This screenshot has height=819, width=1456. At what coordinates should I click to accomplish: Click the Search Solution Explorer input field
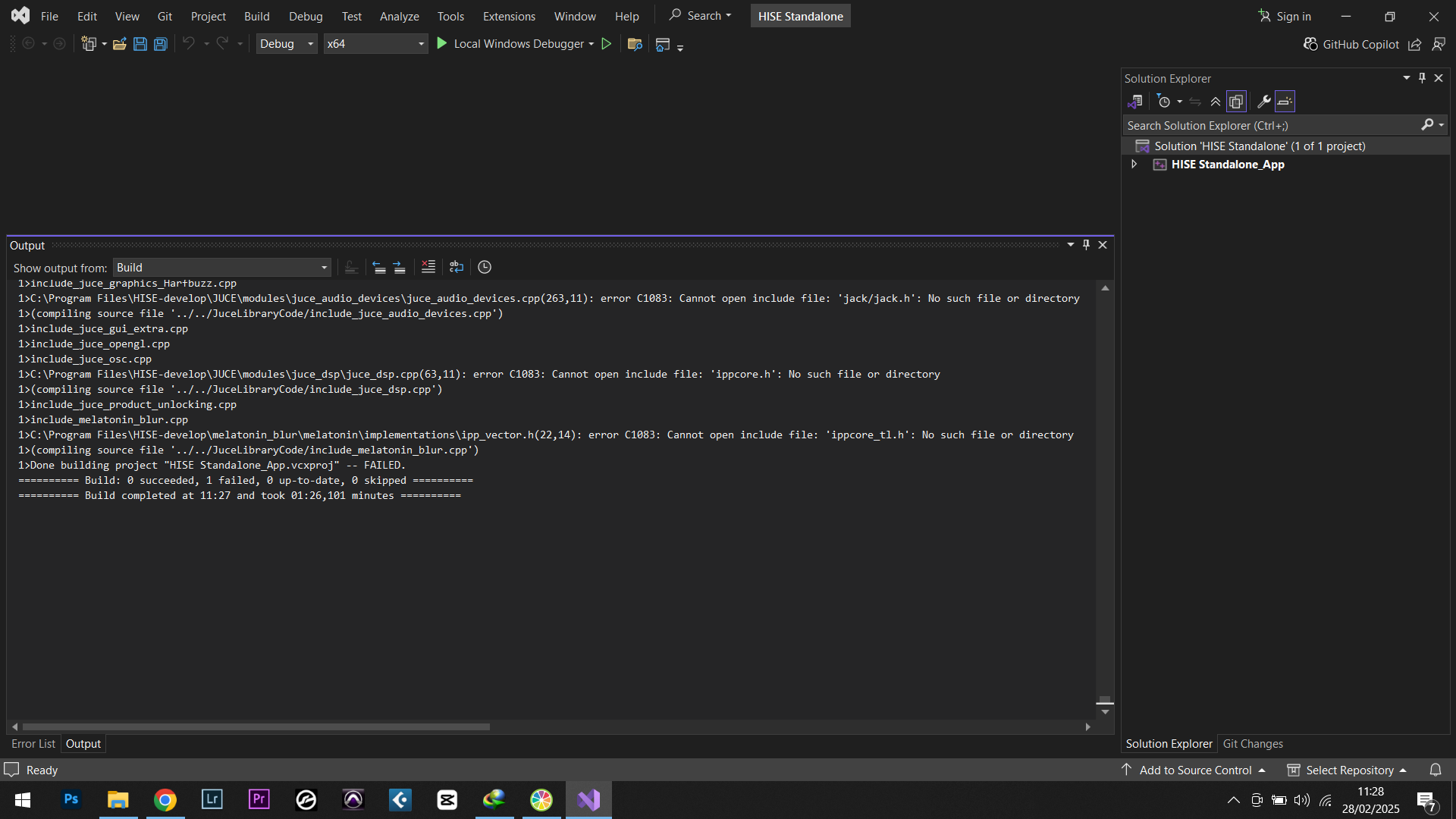coord(1272,125)
